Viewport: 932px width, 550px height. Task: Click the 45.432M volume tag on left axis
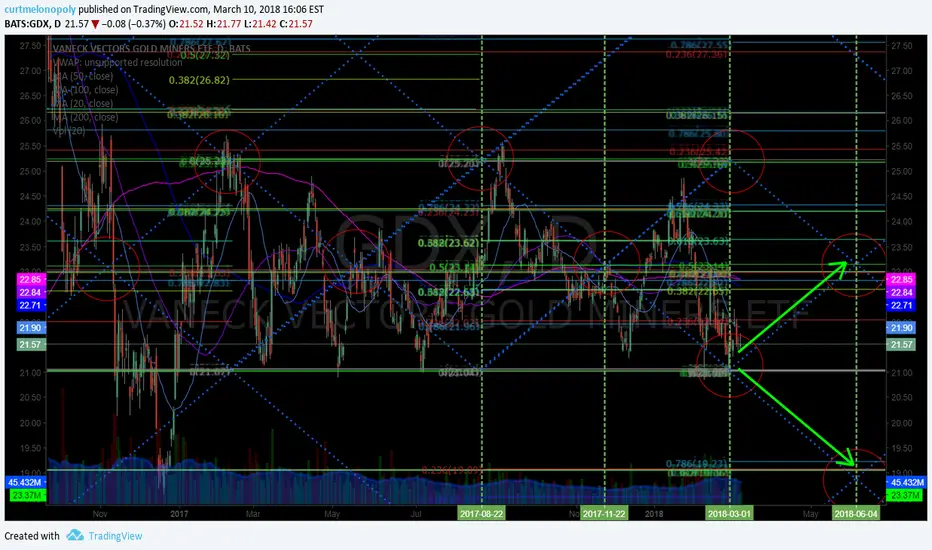[25, 482]
